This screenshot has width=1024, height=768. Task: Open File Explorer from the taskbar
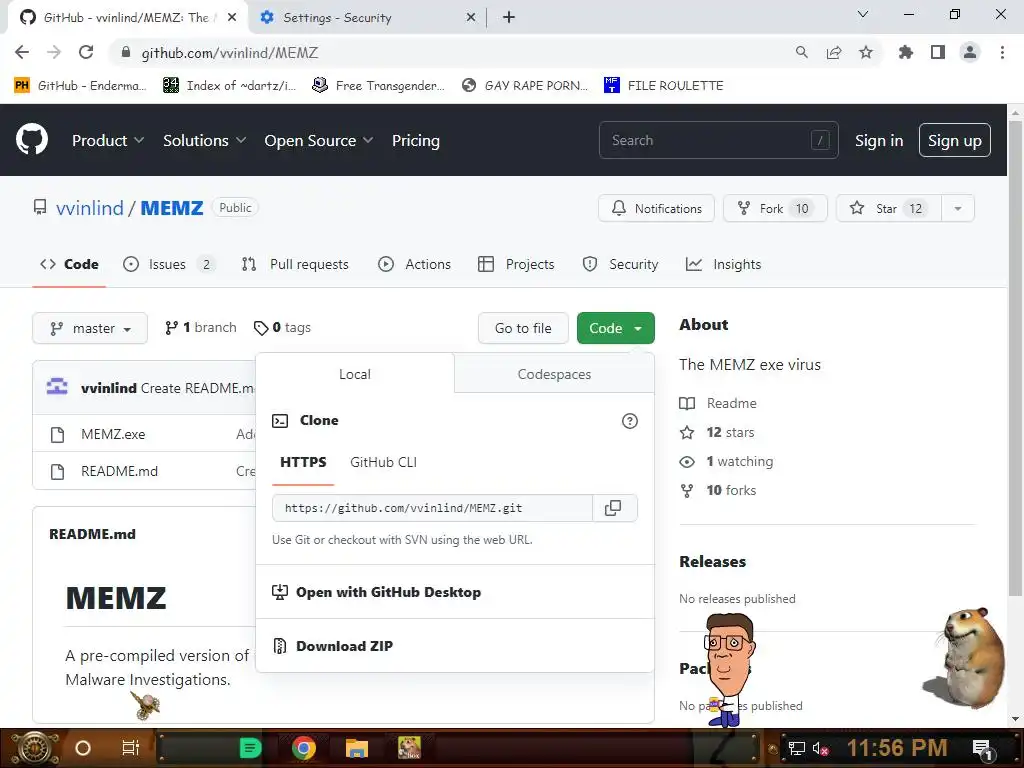(357, 748)
